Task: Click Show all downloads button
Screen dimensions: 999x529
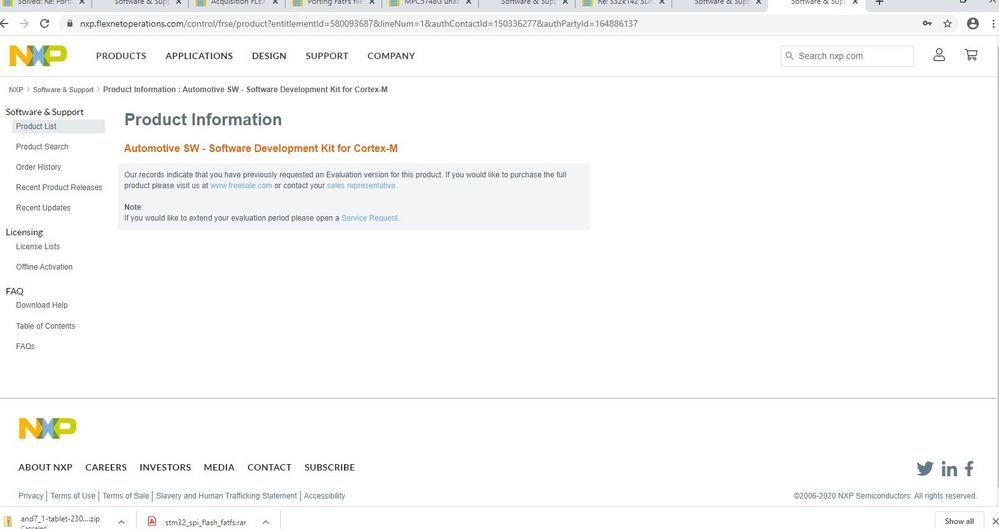Action: 959,521
